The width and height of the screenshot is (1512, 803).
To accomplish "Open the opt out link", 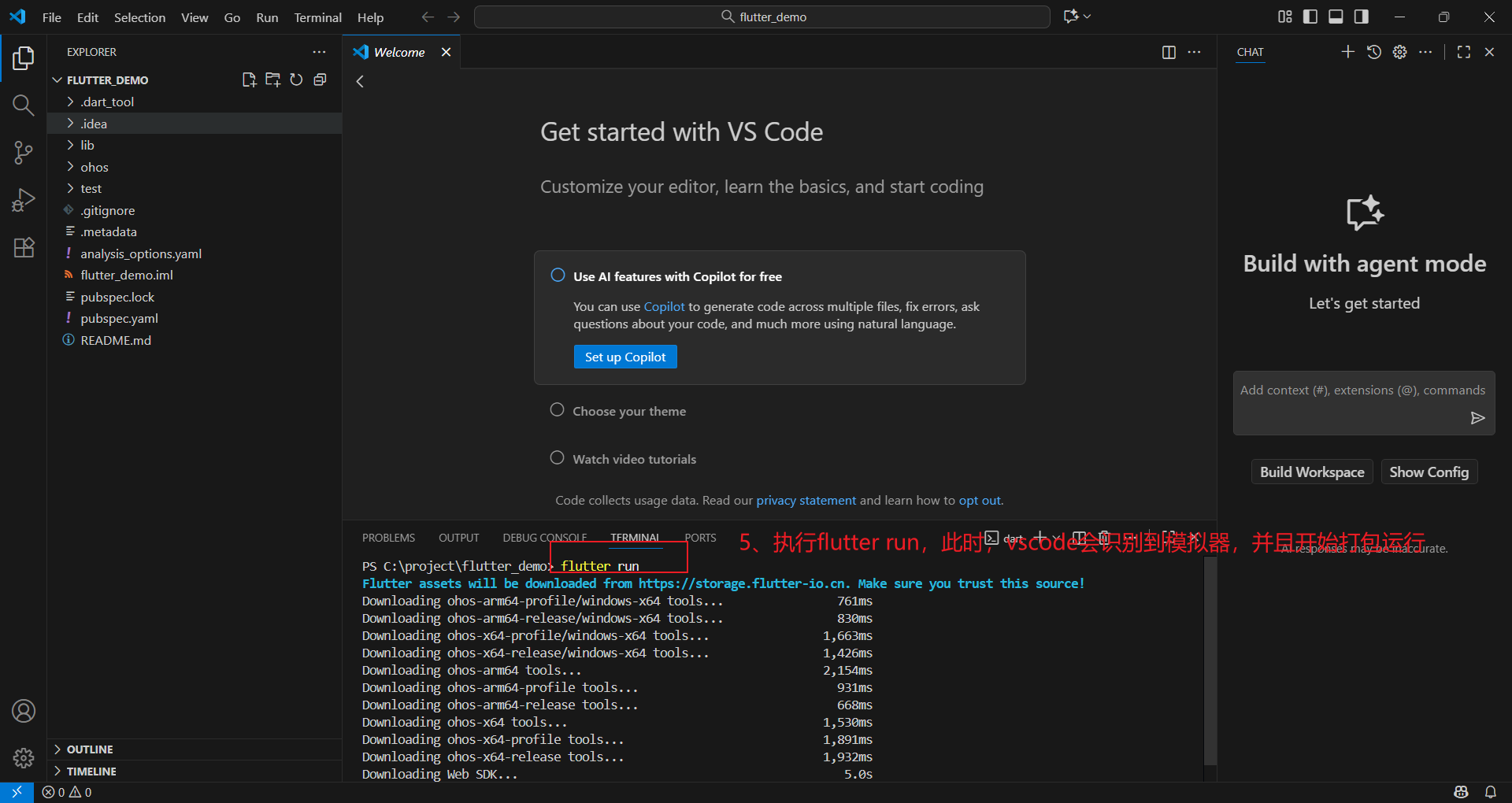I will coord(980,500).
